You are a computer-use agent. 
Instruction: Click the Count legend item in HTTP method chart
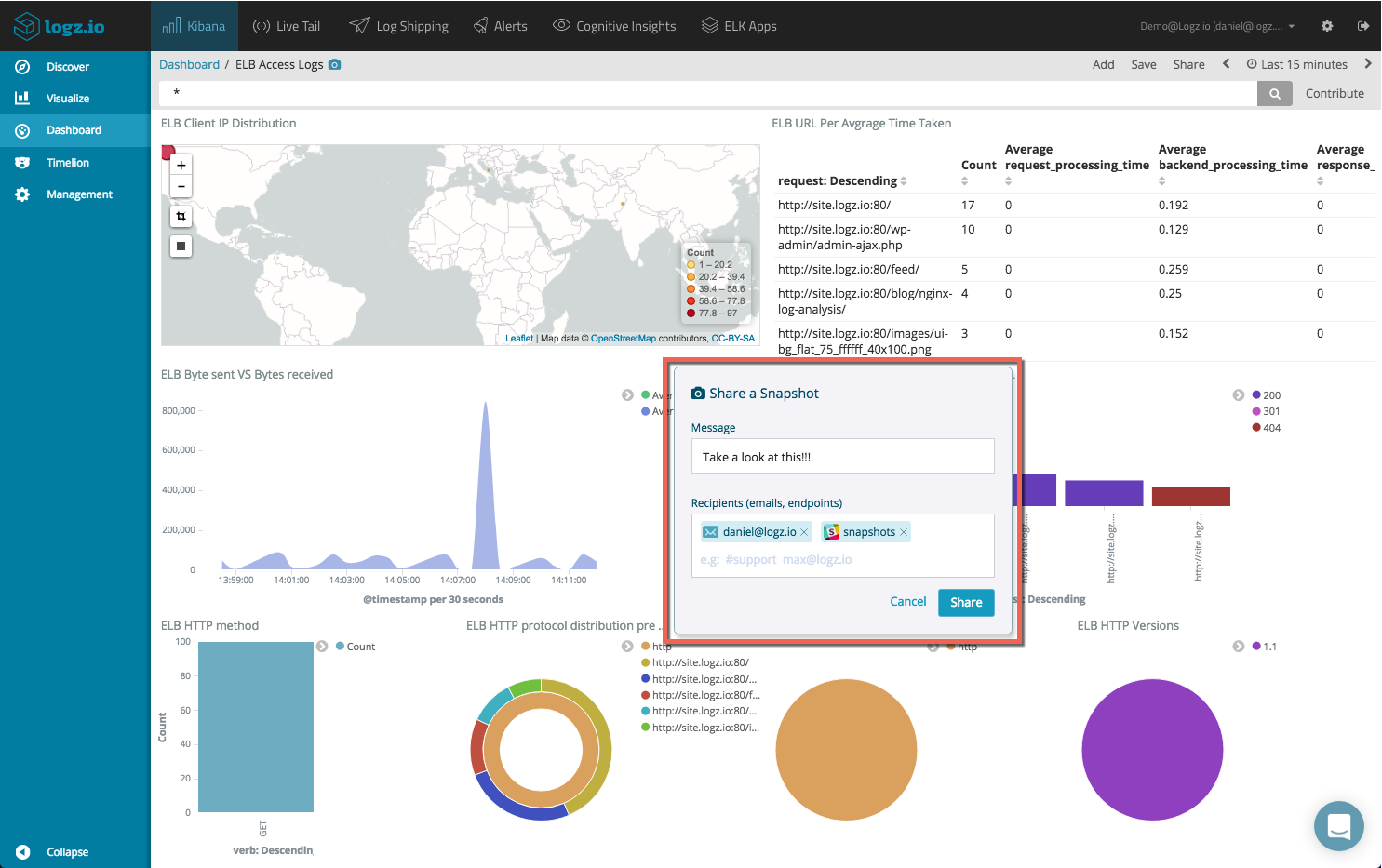356,647
